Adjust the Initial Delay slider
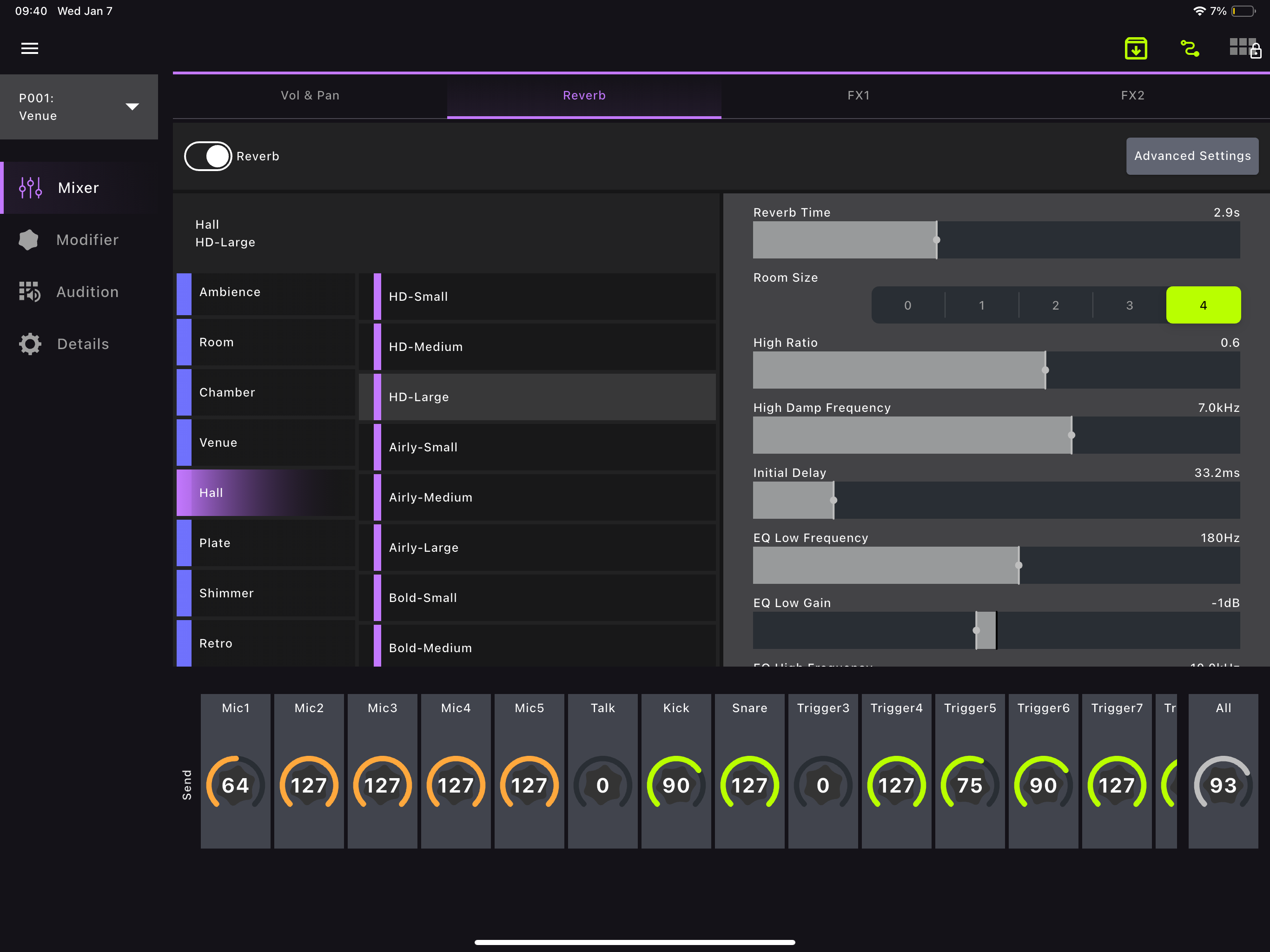Viewport: 1270px width, 952px height. point(996,500)
